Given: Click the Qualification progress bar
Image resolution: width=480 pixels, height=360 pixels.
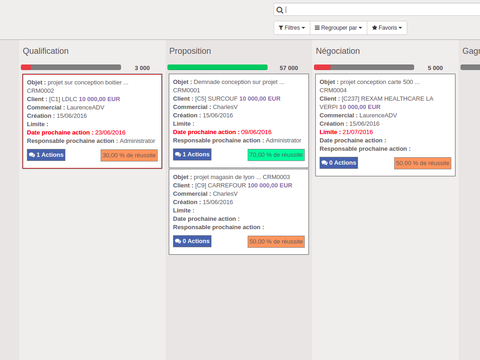Looking at the screenshot, I should click(71, 67).
